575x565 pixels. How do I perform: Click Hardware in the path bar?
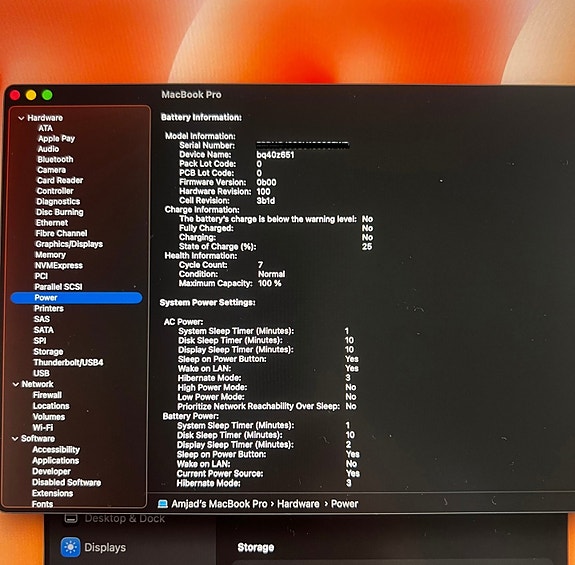(298, 504)
